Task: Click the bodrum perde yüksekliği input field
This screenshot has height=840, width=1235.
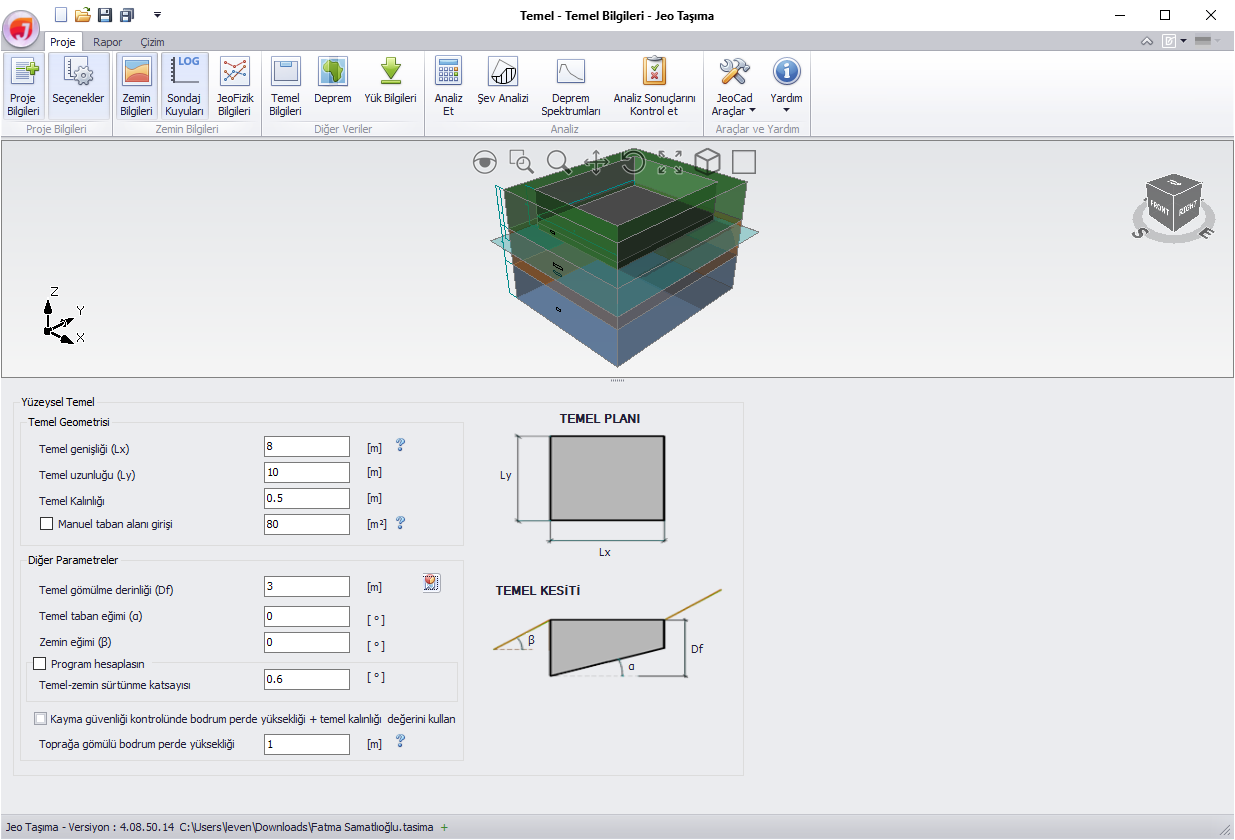Action: (x=307, y=744)
